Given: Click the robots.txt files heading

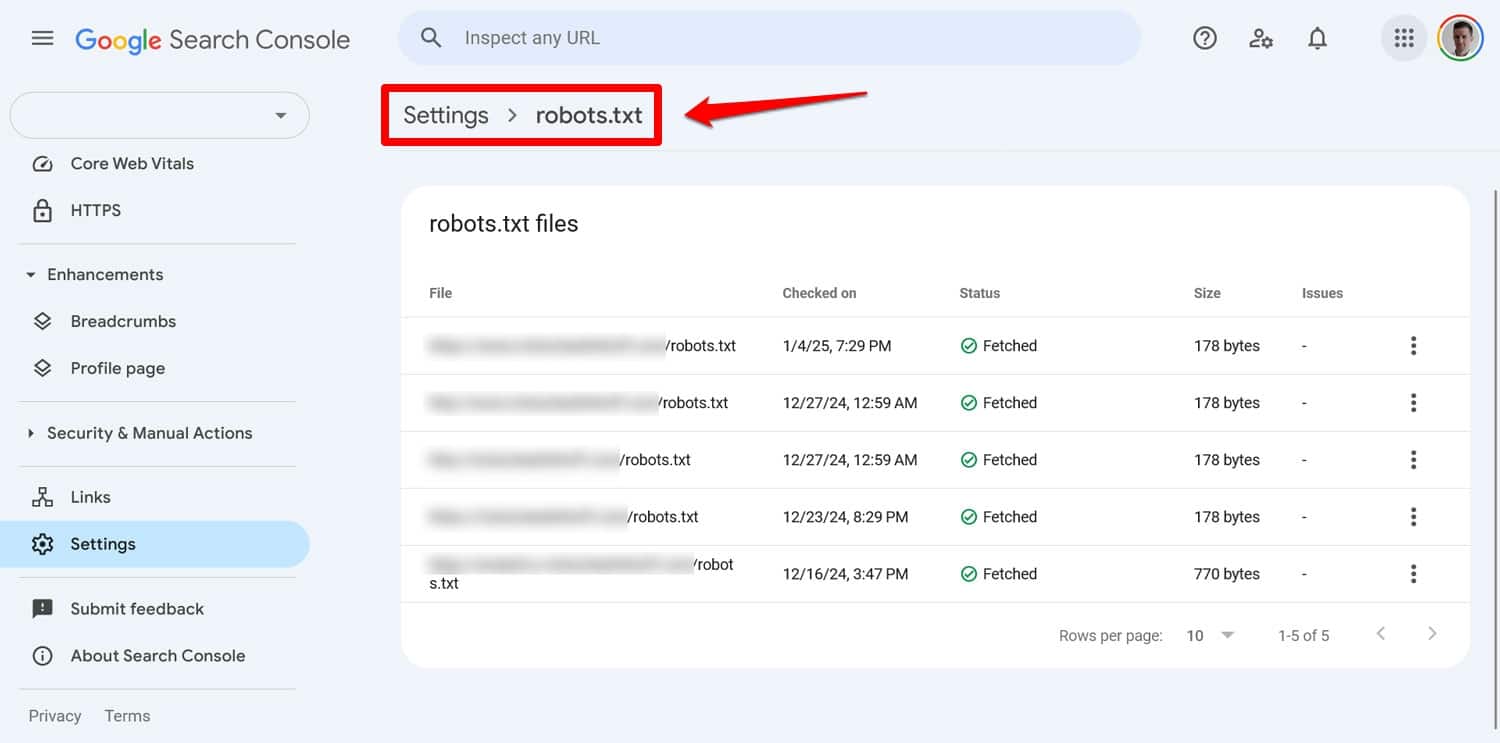Looking at the screenshot, I should pyautogui.click(x=504, y=224).
